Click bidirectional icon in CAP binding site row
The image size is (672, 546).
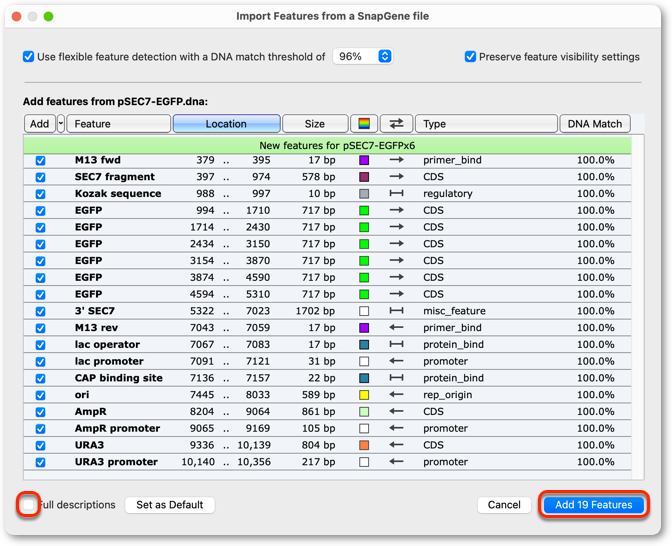(x=396, y=378)
